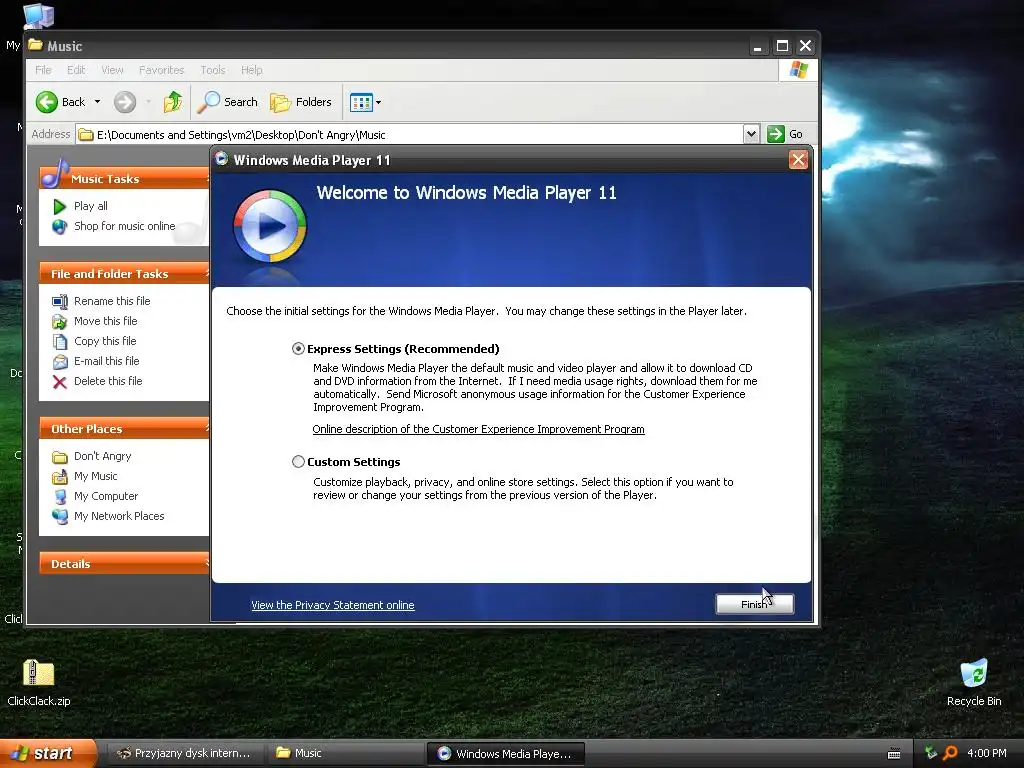The width and height of the screenshot is (1024, 768).
Task: Click the Forward arrow icon in the toolbar
Action: point(125,102)
